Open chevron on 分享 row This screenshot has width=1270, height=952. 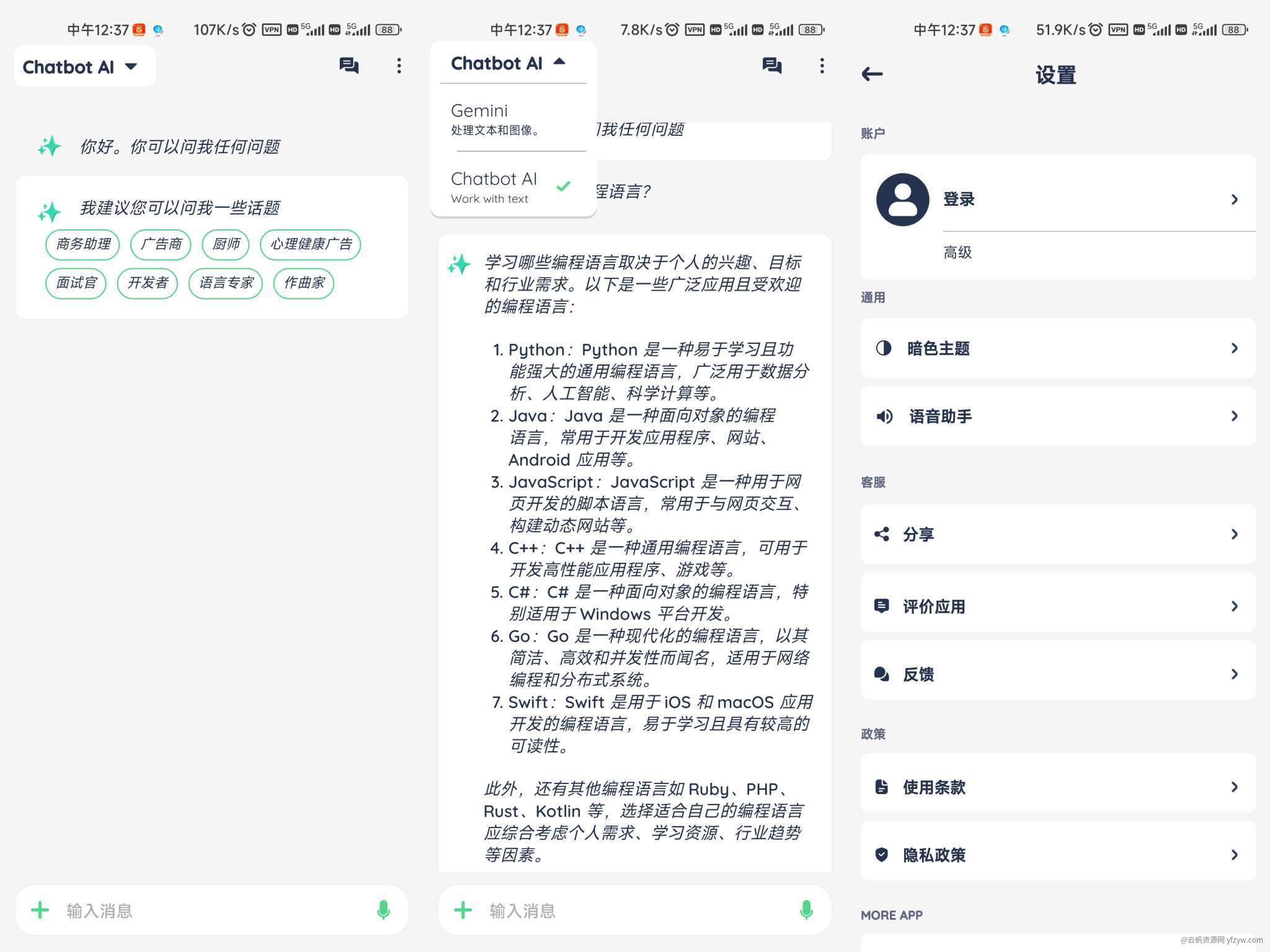pos(1234,534)
